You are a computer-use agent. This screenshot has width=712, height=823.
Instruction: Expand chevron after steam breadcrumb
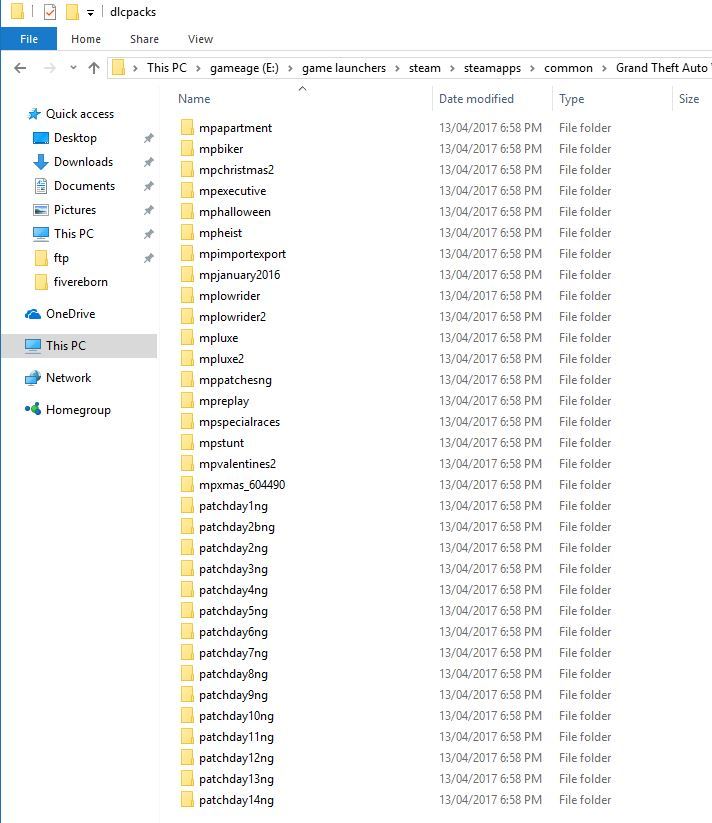452,68
